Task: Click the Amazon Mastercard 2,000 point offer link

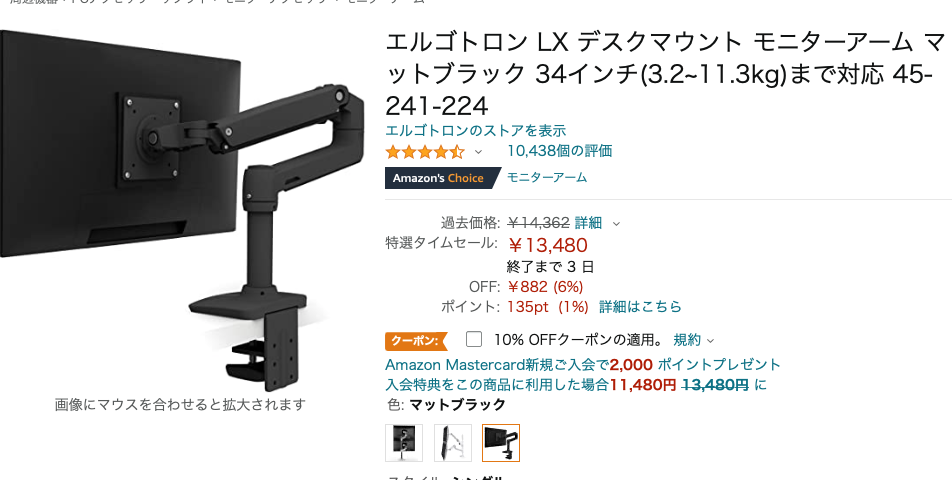Action: (583, 365)
